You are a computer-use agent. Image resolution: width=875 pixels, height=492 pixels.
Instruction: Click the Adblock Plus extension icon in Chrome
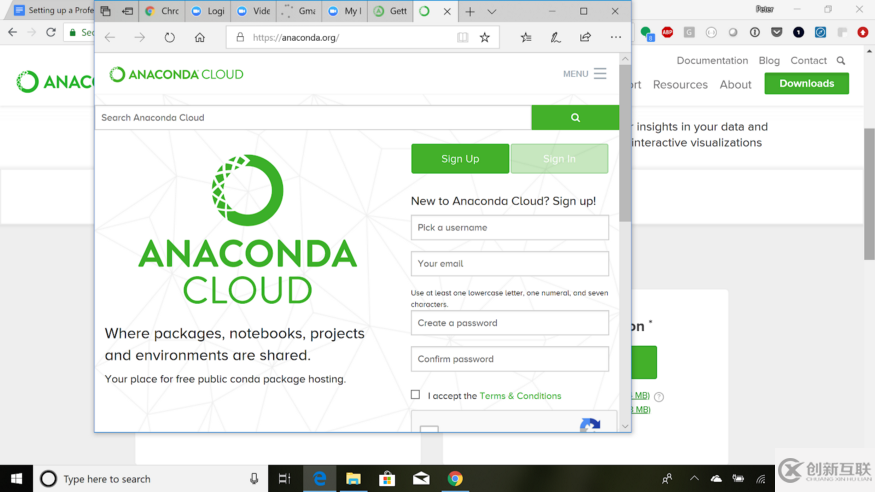[x=667, y=32]
